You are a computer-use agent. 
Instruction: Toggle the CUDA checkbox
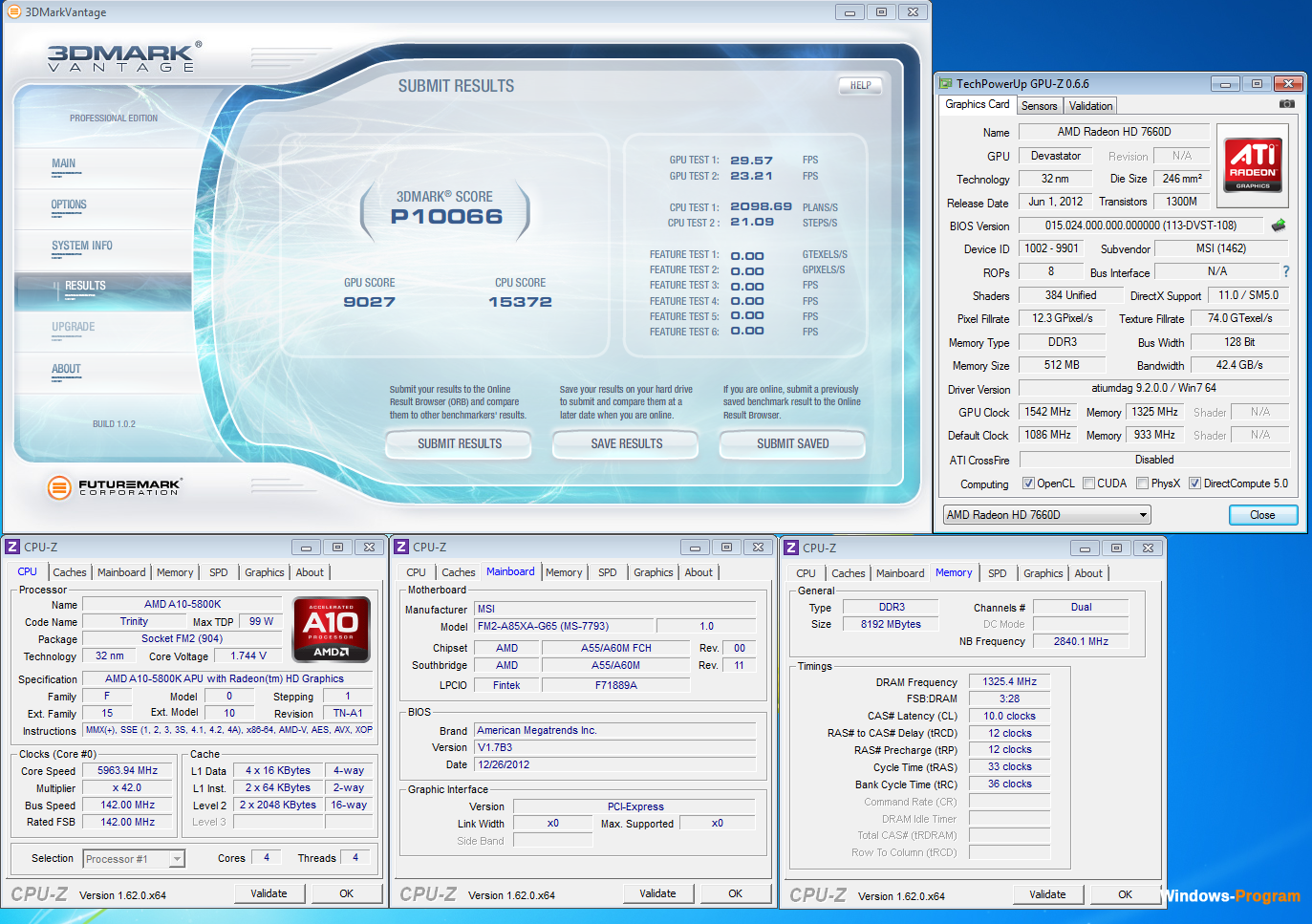pos(1088,483)
